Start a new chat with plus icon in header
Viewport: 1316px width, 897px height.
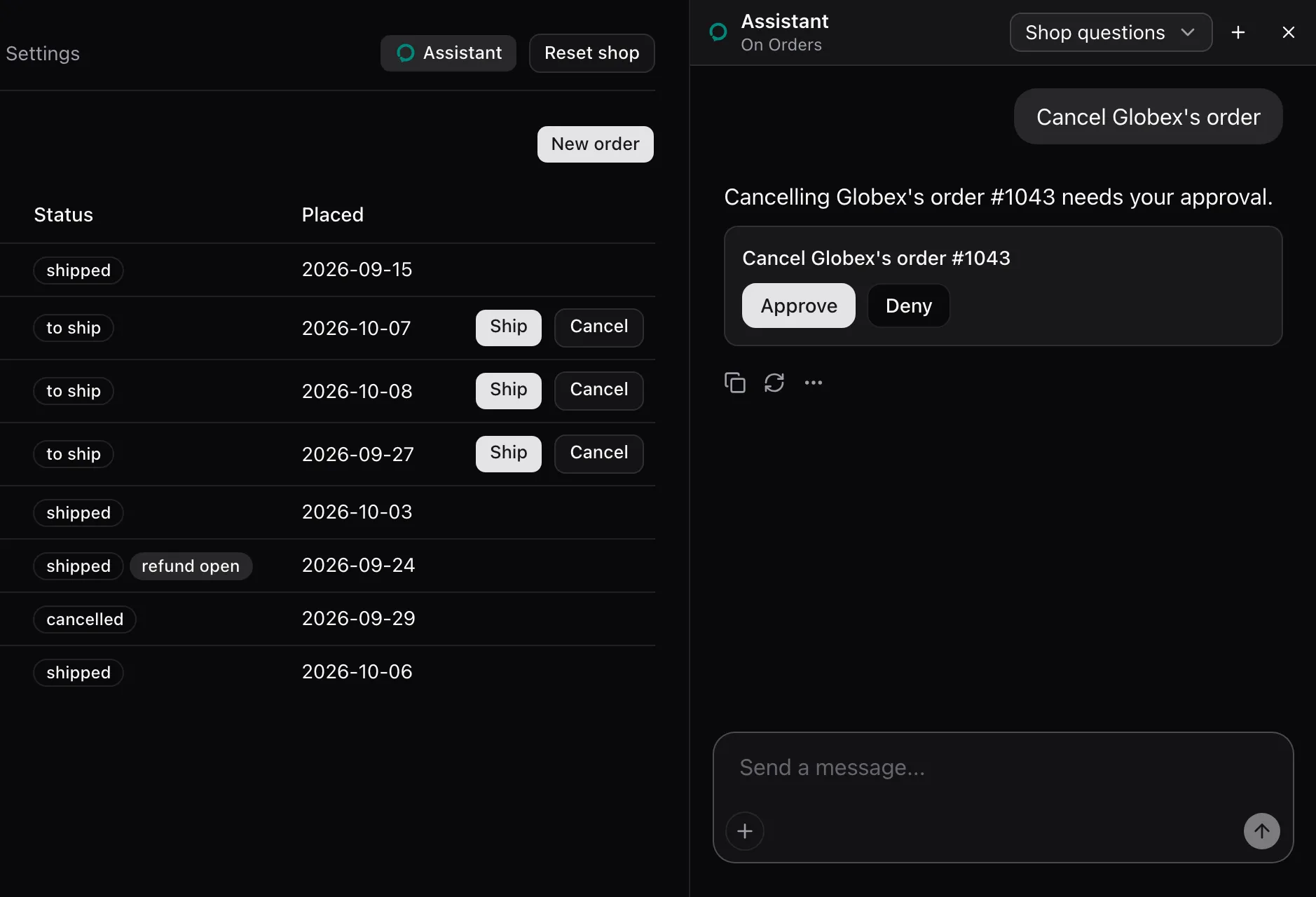pos(1238,32)
